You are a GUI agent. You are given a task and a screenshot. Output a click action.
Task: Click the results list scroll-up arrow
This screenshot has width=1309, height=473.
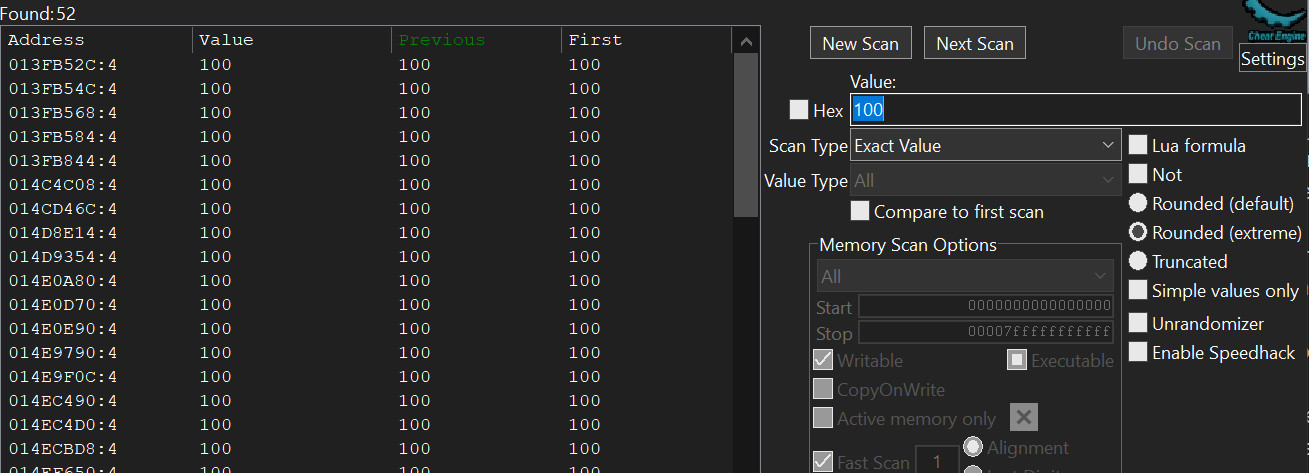[x=746, y=41]
